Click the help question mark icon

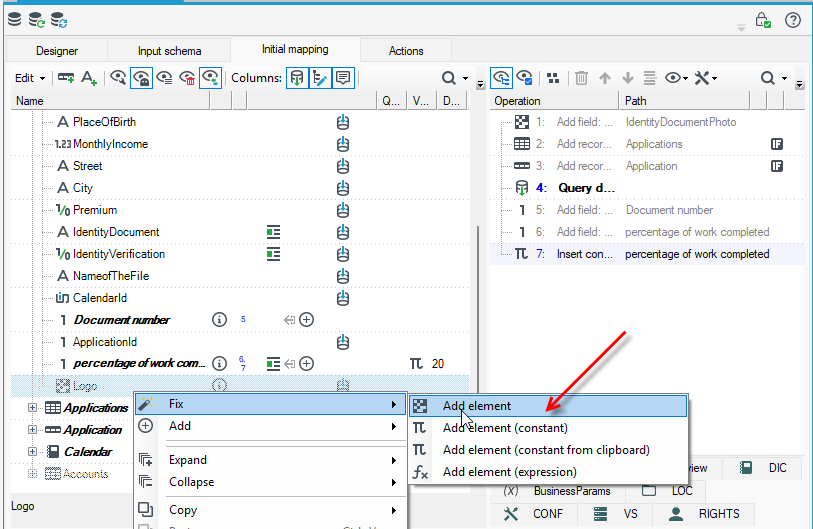792,20
